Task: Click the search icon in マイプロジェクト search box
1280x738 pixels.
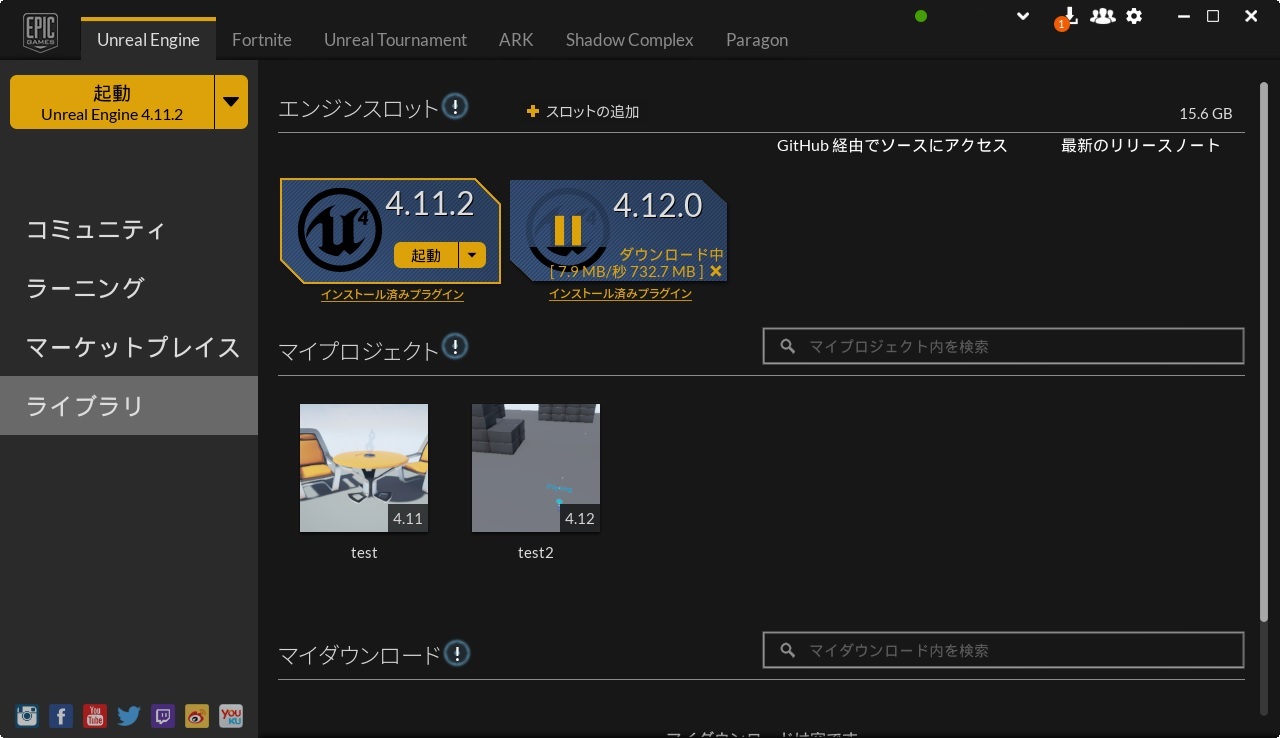Action: click(788, 346)
